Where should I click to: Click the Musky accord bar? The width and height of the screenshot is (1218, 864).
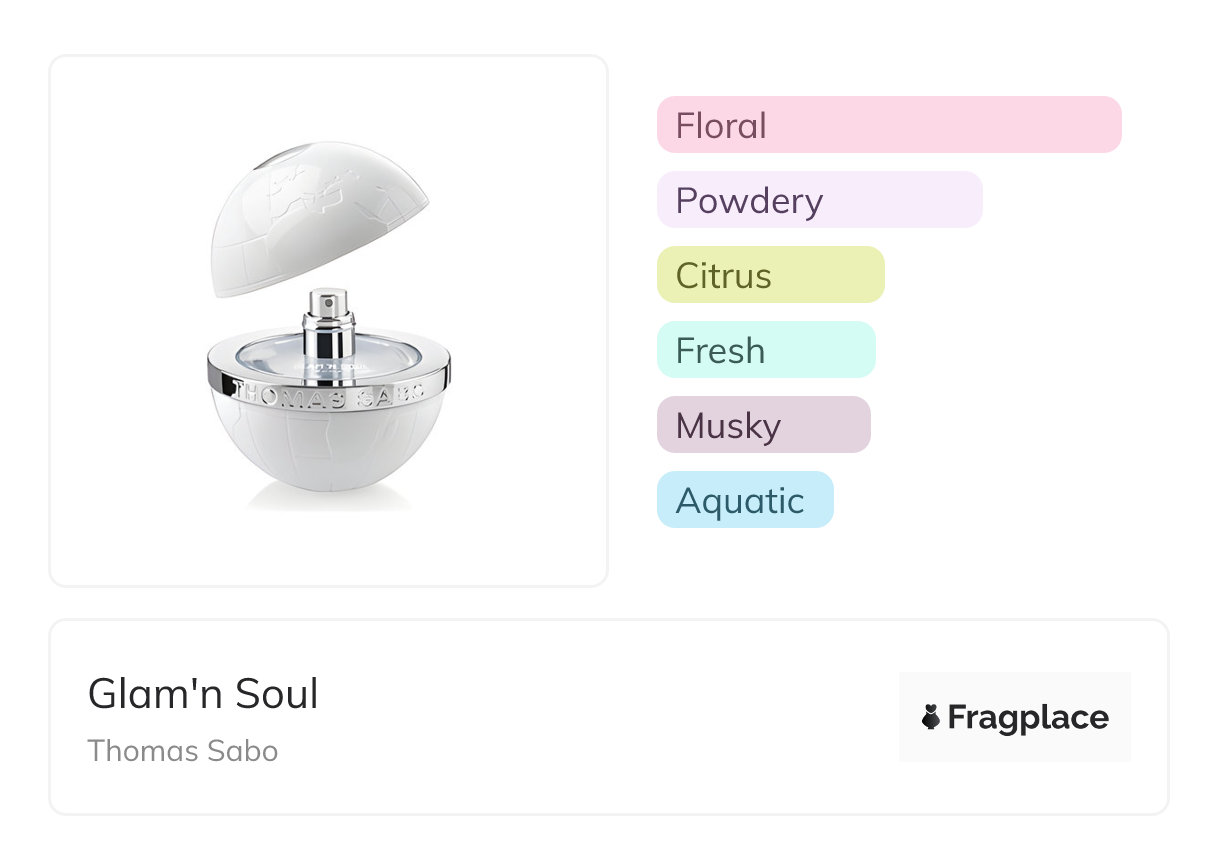pyautogui.click(x=763, y=425)
